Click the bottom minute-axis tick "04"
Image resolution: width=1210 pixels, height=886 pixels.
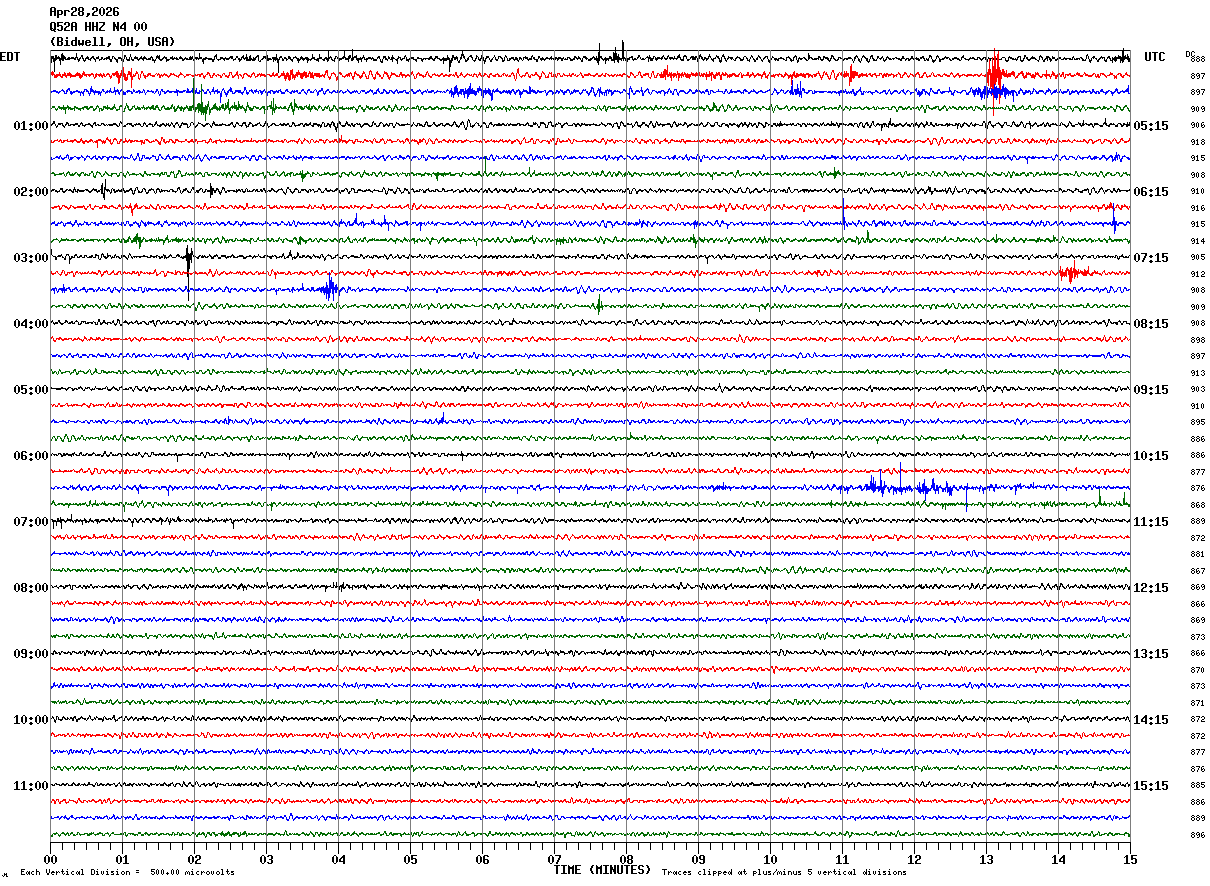tap(338, 859)
